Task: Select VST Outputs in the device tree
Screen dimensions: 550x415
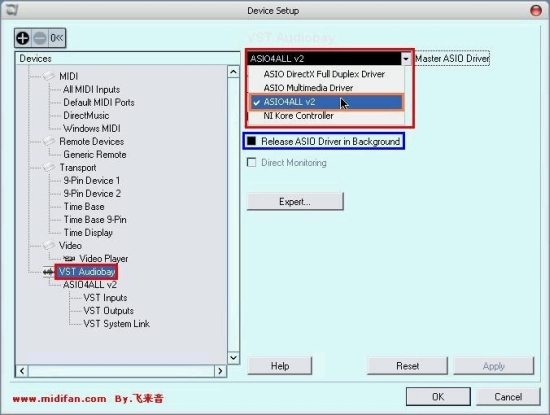Action: click(x=109, y=311)
